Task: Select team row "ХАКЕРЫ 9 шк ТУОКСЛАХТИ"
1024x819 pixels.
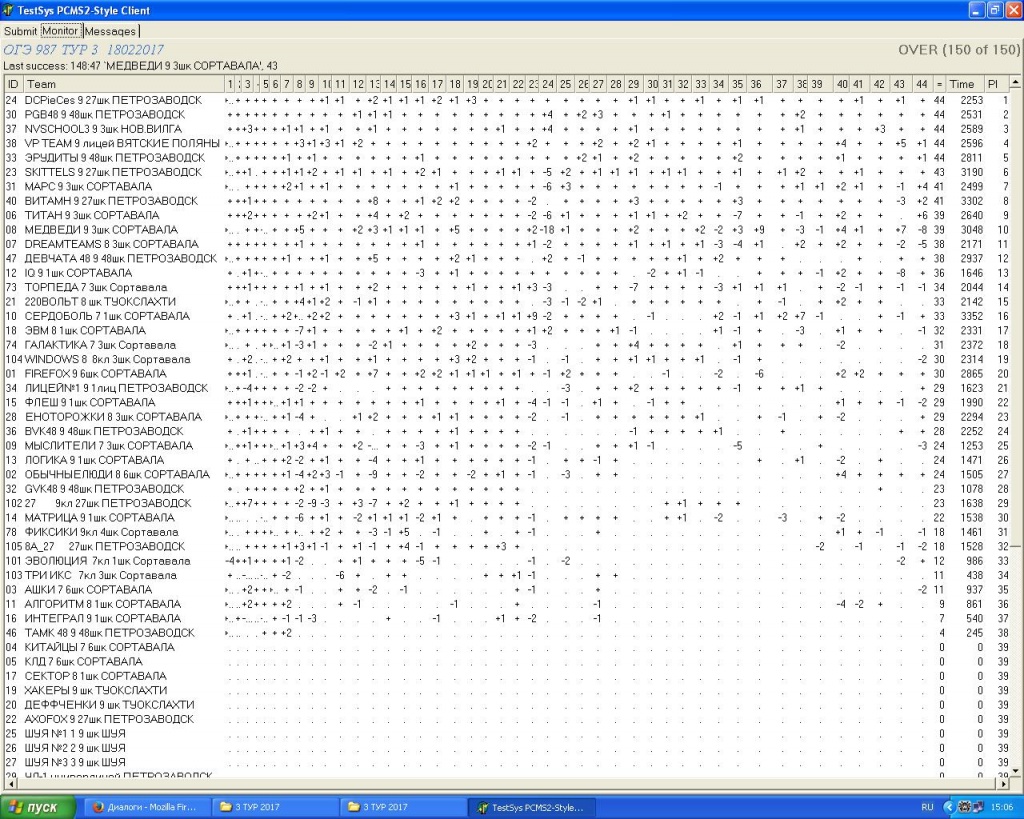Action: [507, 690]
